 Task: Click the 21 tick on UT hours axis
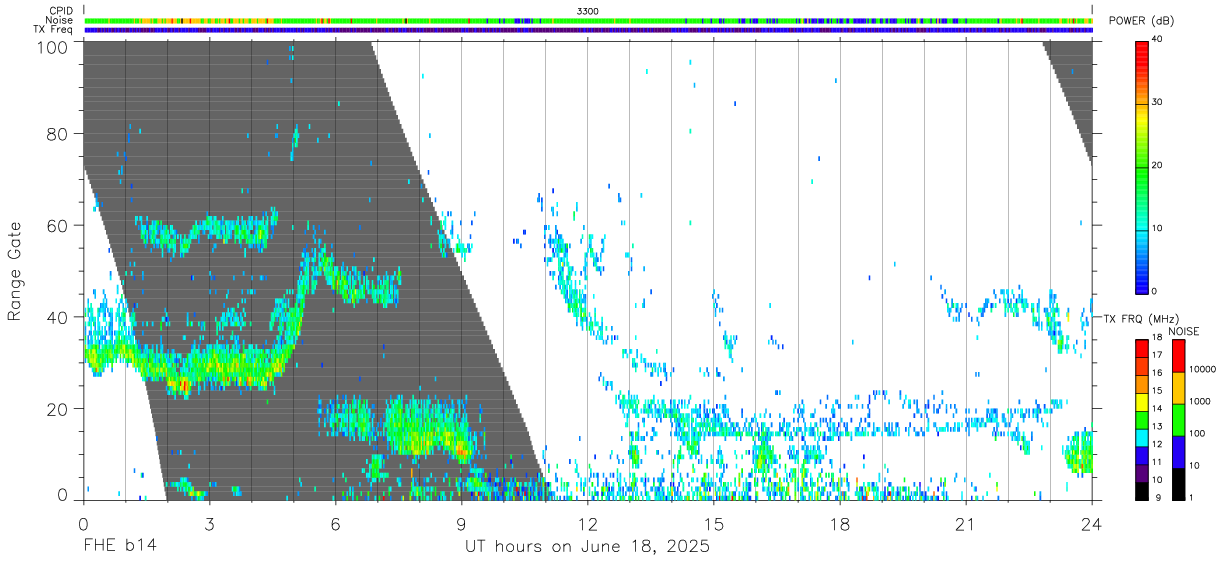coord(965,524)
